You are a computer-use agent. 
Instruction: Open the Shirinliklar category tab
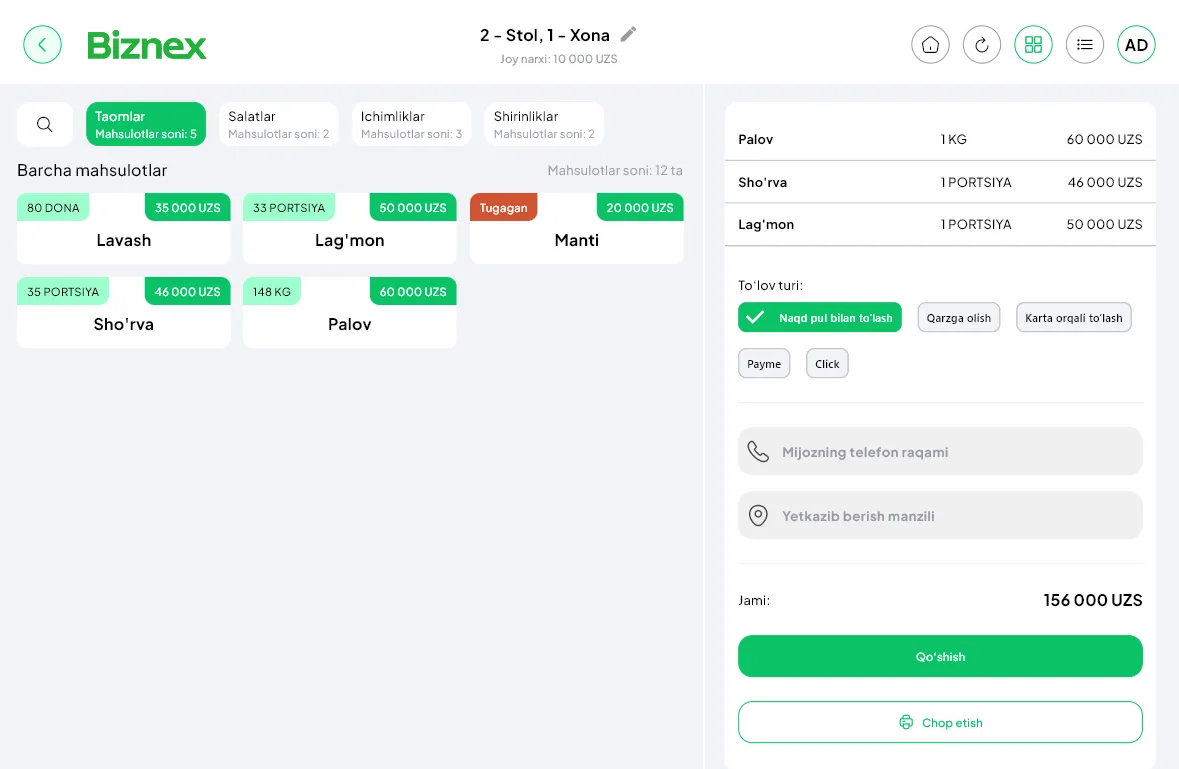[544, 124]
